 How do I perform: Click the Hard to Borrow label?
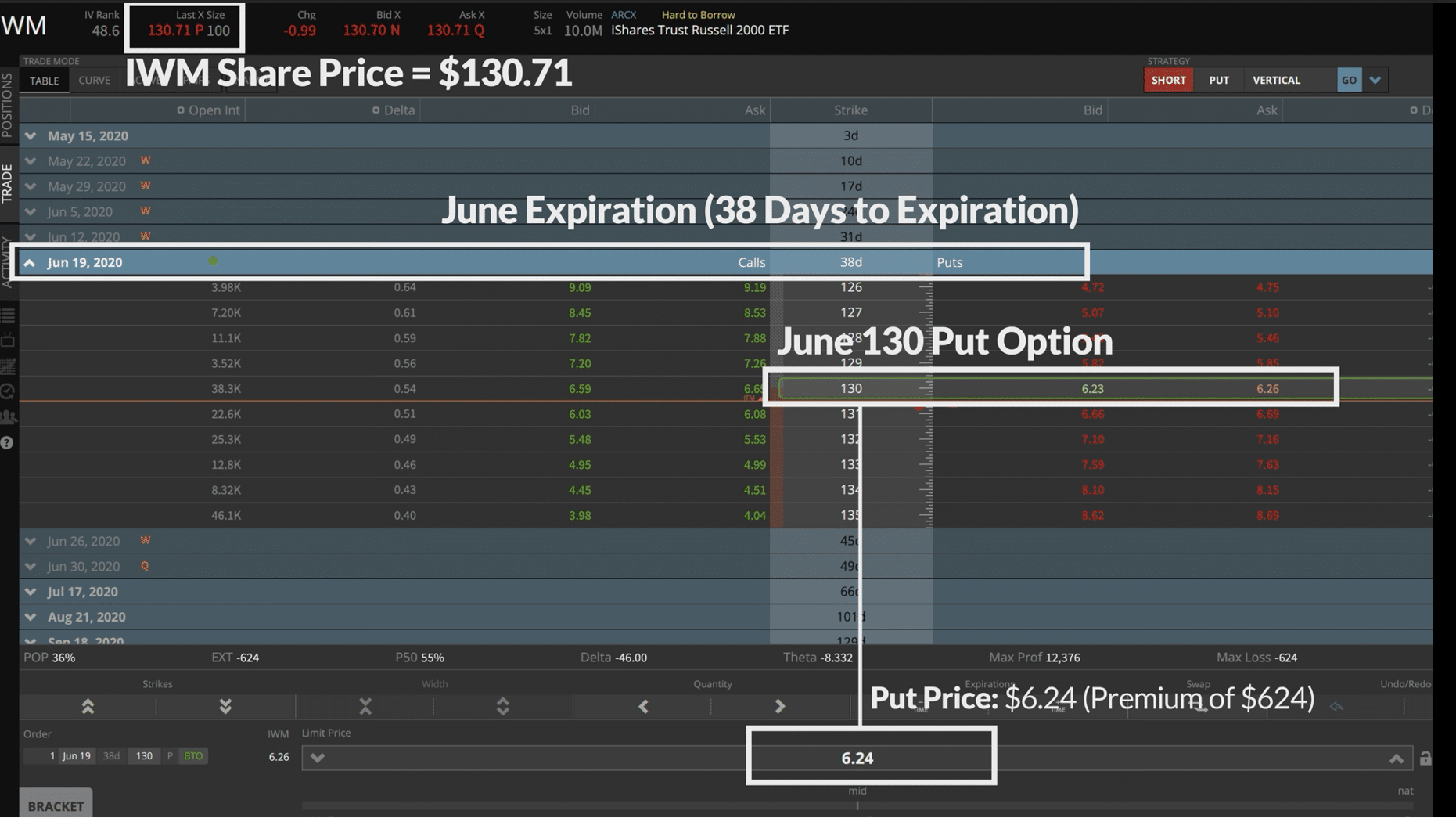point(698,15)
